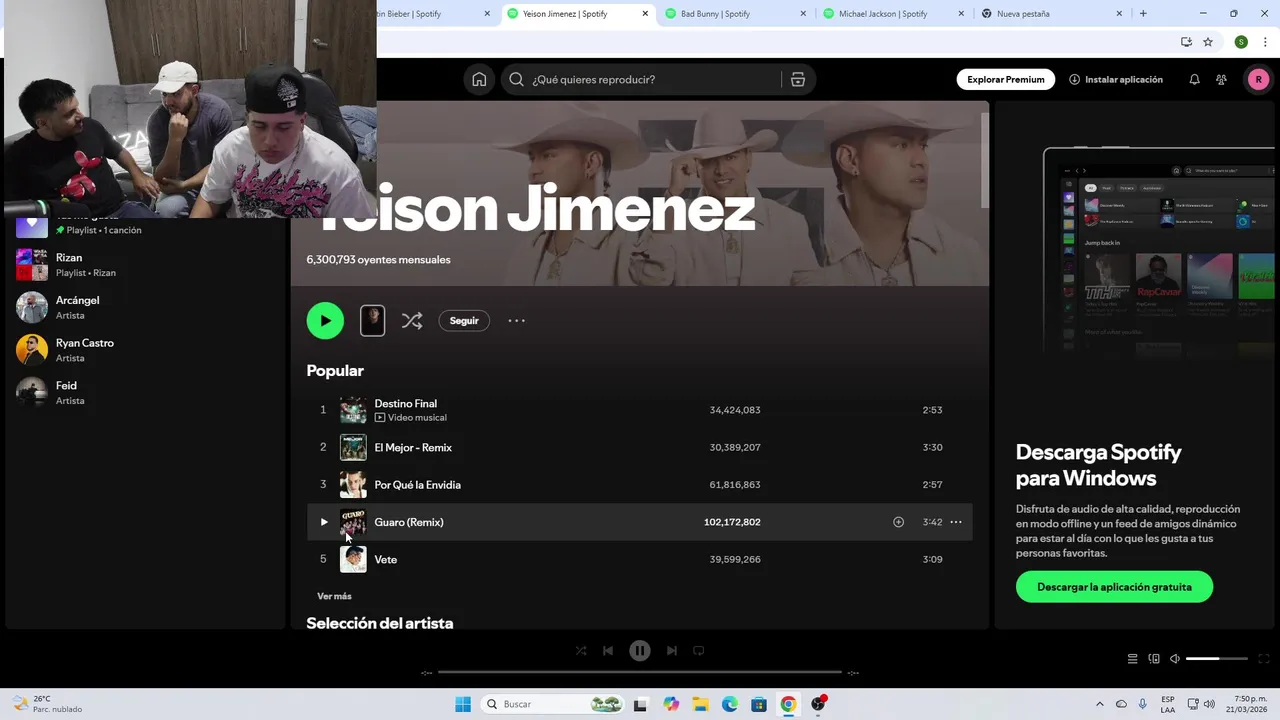
Task: Open Copilot from the taskbar
Action: (x=671, y=704)
